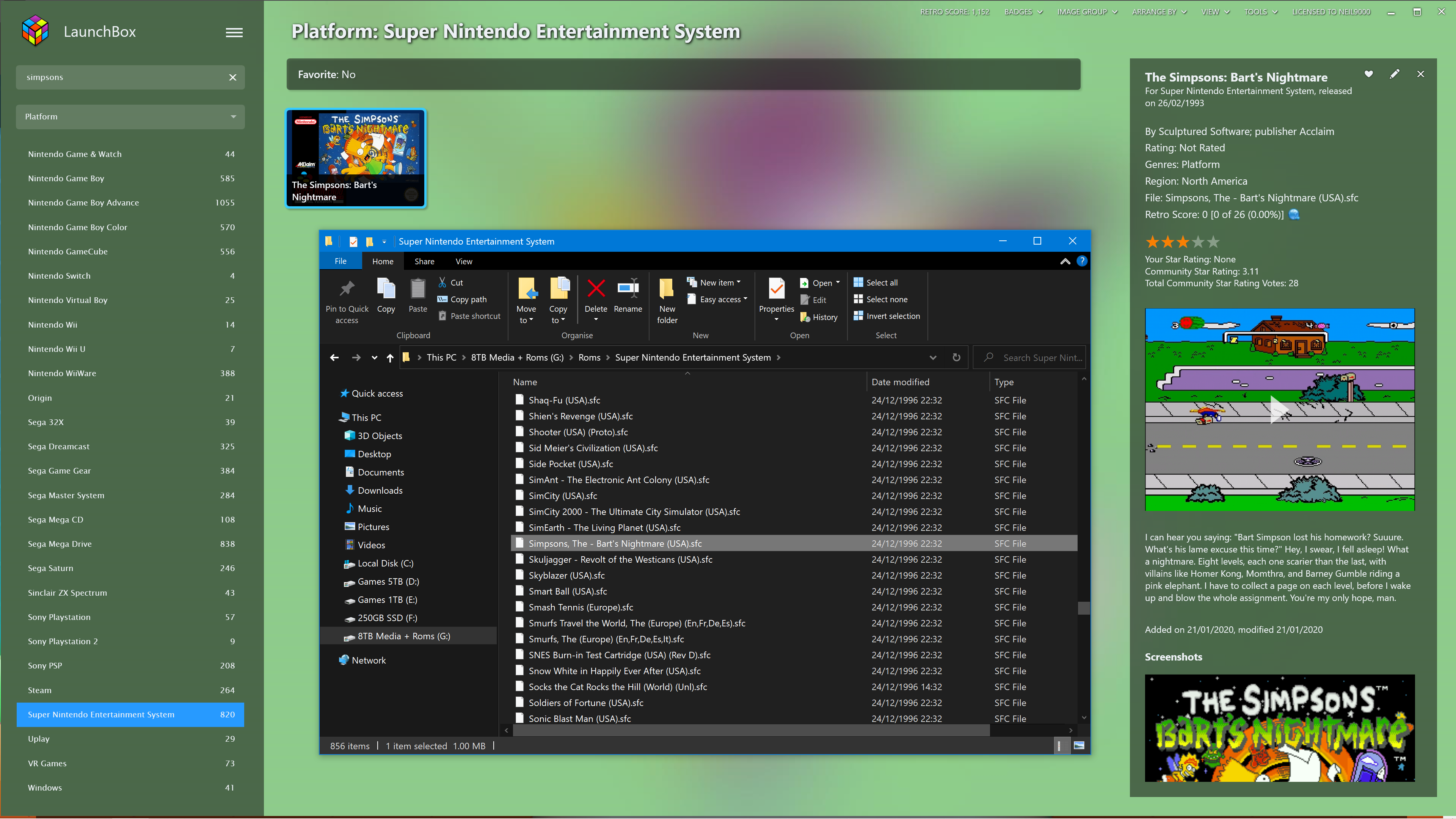Select Nintendo GameCube platform

click(x=130, y=251)
